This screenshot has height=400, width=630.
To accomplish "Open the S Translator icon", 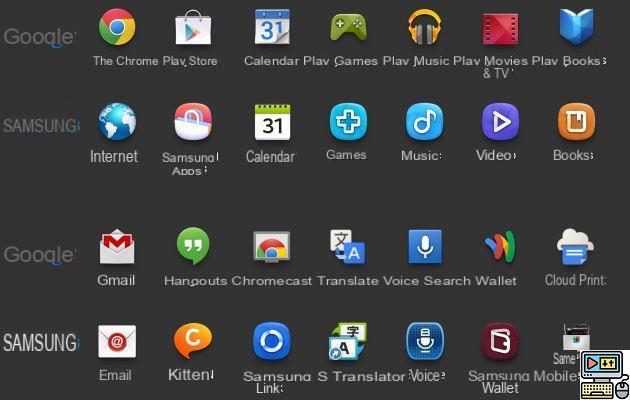I will pyautogui.click(x=348, y=341).
